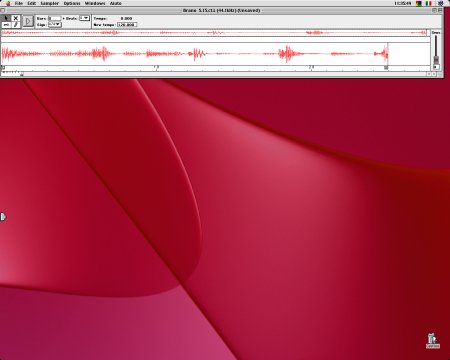The image size is (450, 360).
Task: Open the Options menu
Action: pos(72,3)
